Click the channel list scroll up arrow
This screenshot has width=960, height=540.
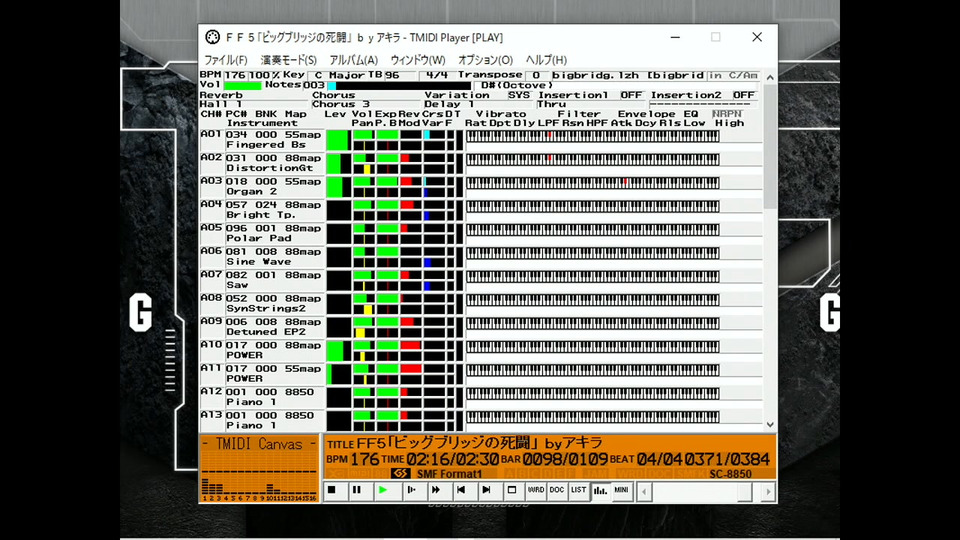click(770, 77)
